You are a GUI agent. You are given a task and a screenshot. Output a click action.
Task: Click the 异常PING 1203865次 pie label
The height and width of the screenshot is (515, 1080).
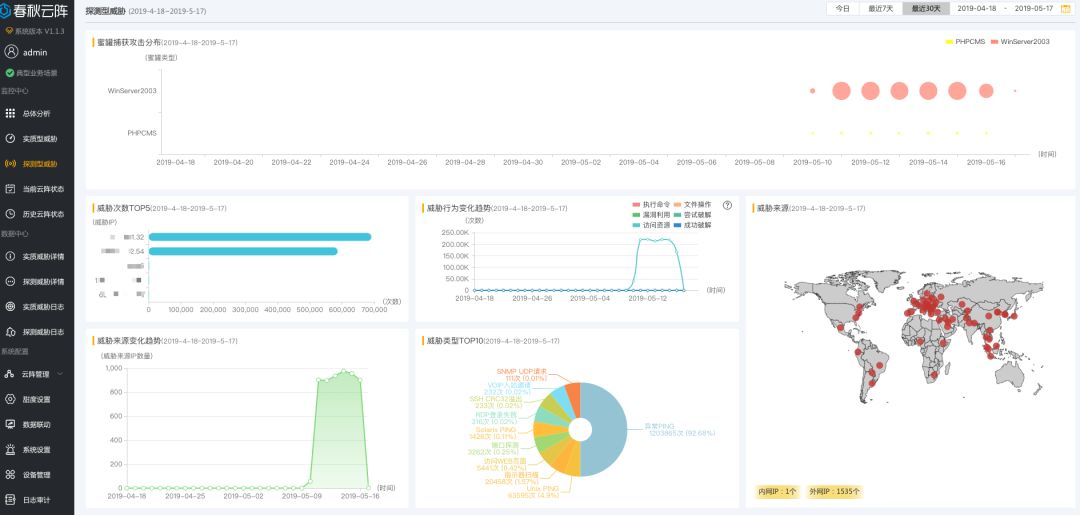680,430
